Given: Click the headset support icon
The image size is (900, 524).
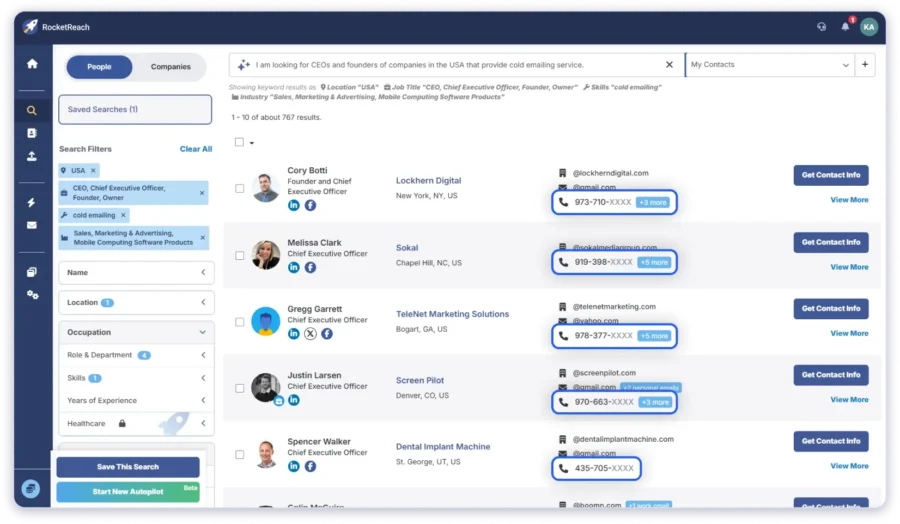Looking at the screenshot, I should pos(821,26).
